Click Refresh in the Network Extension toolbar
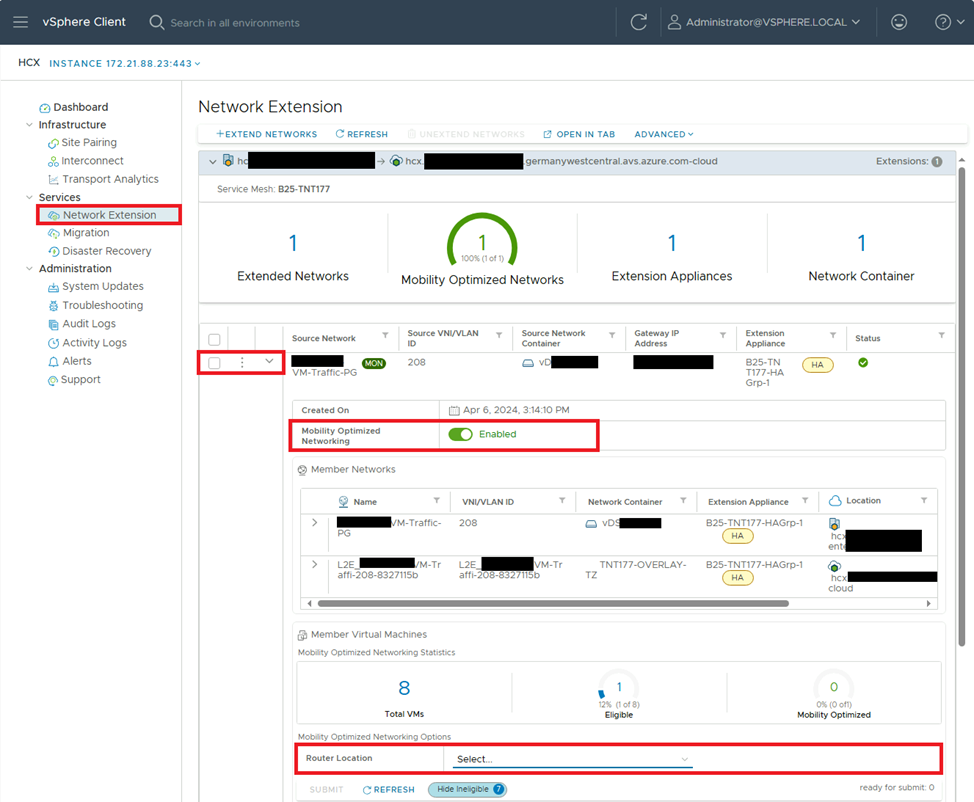 [362, 134]
